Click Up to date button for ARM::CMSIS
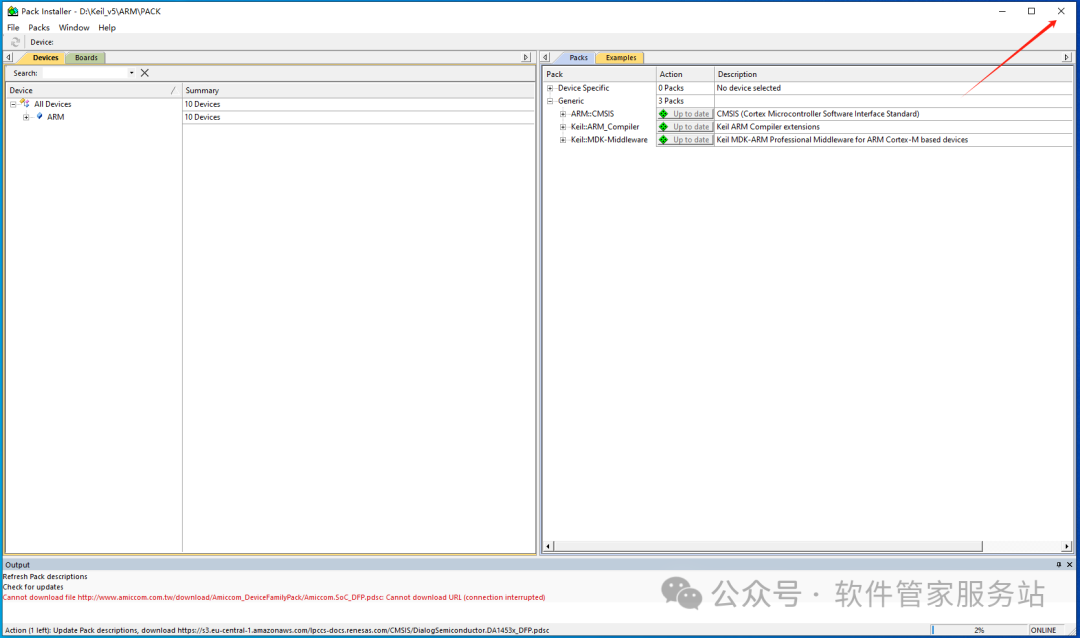1080x638 pixels. pos(685,114)
